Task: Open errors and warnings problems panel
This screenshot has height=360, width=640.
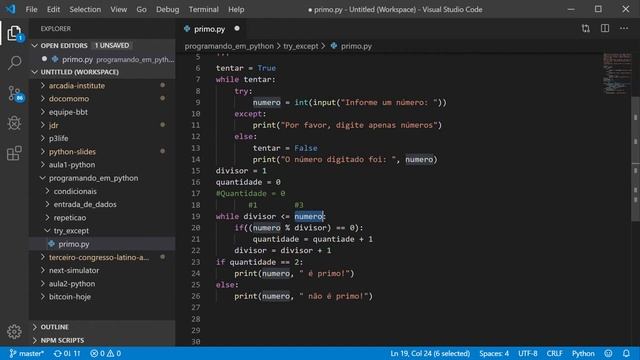Action: (105, 353)
